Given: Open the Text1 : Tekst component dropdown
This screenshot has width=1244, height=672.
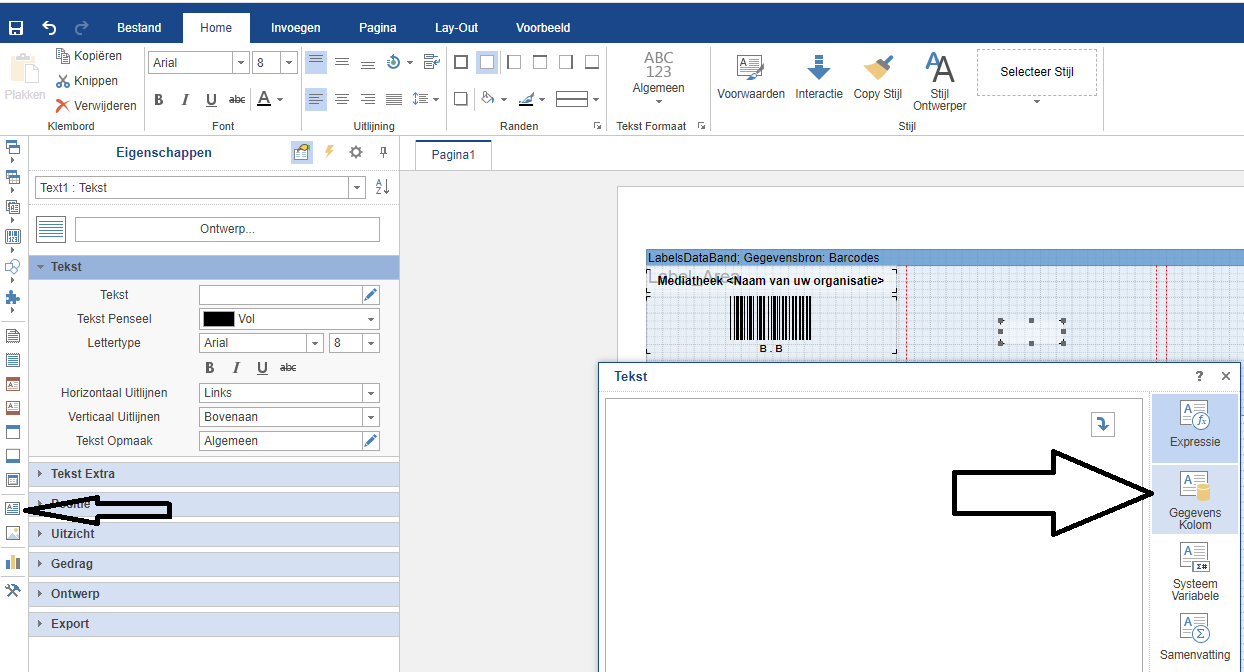Looking at the screenshot, I should coord(357,187).
